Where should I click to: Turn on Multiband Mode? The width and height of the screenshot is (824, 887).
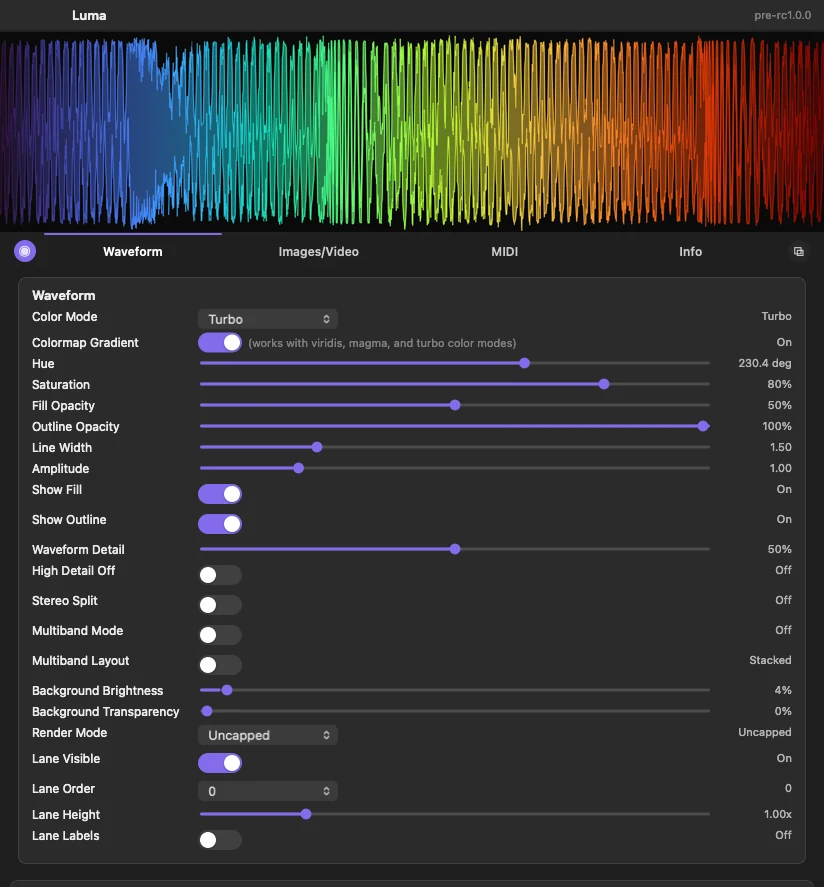pos(220,635)
